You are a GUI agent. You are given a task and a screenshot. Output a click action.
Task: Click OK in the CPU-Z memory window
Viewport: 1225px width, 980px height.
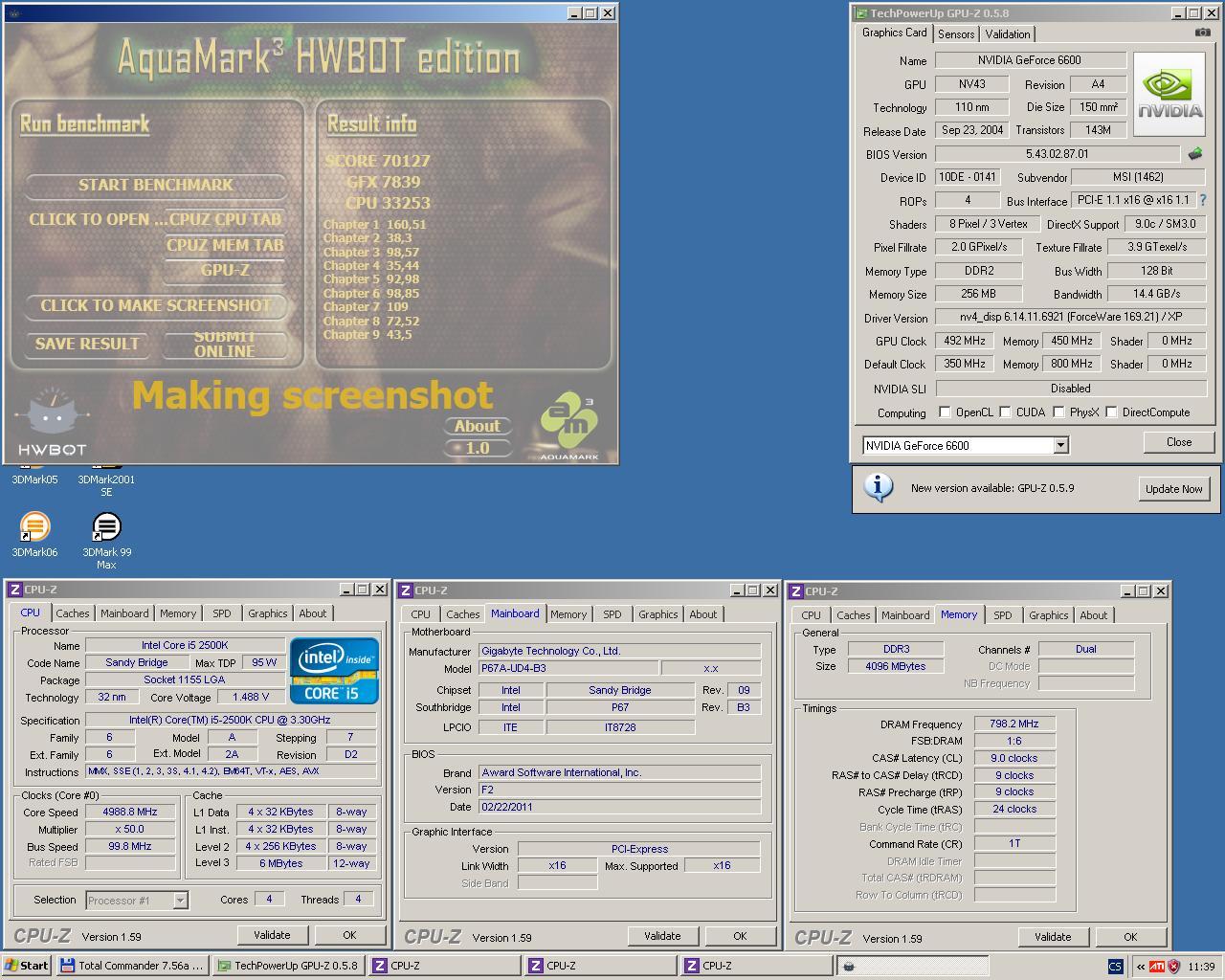(x=1130, y=937)
